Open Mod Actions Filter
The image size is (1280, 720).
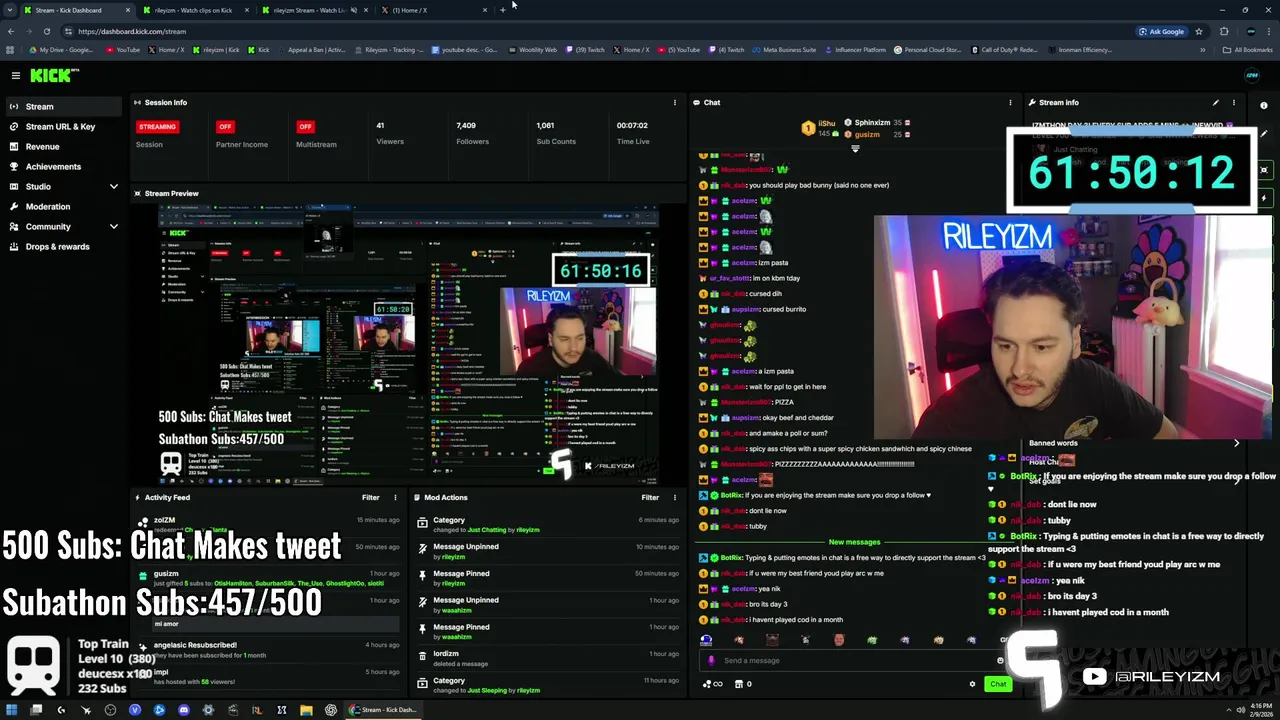tap(650, 497)
